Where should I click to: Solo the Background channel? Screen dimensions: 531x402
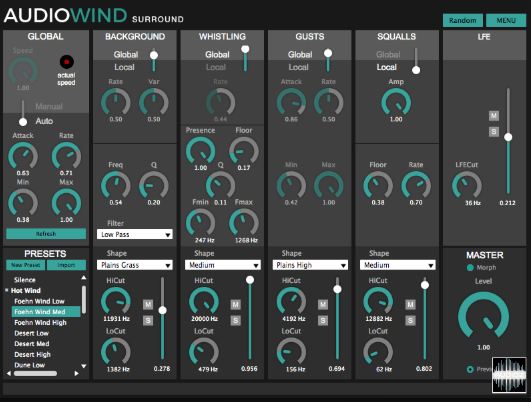[x=148, y=320]
